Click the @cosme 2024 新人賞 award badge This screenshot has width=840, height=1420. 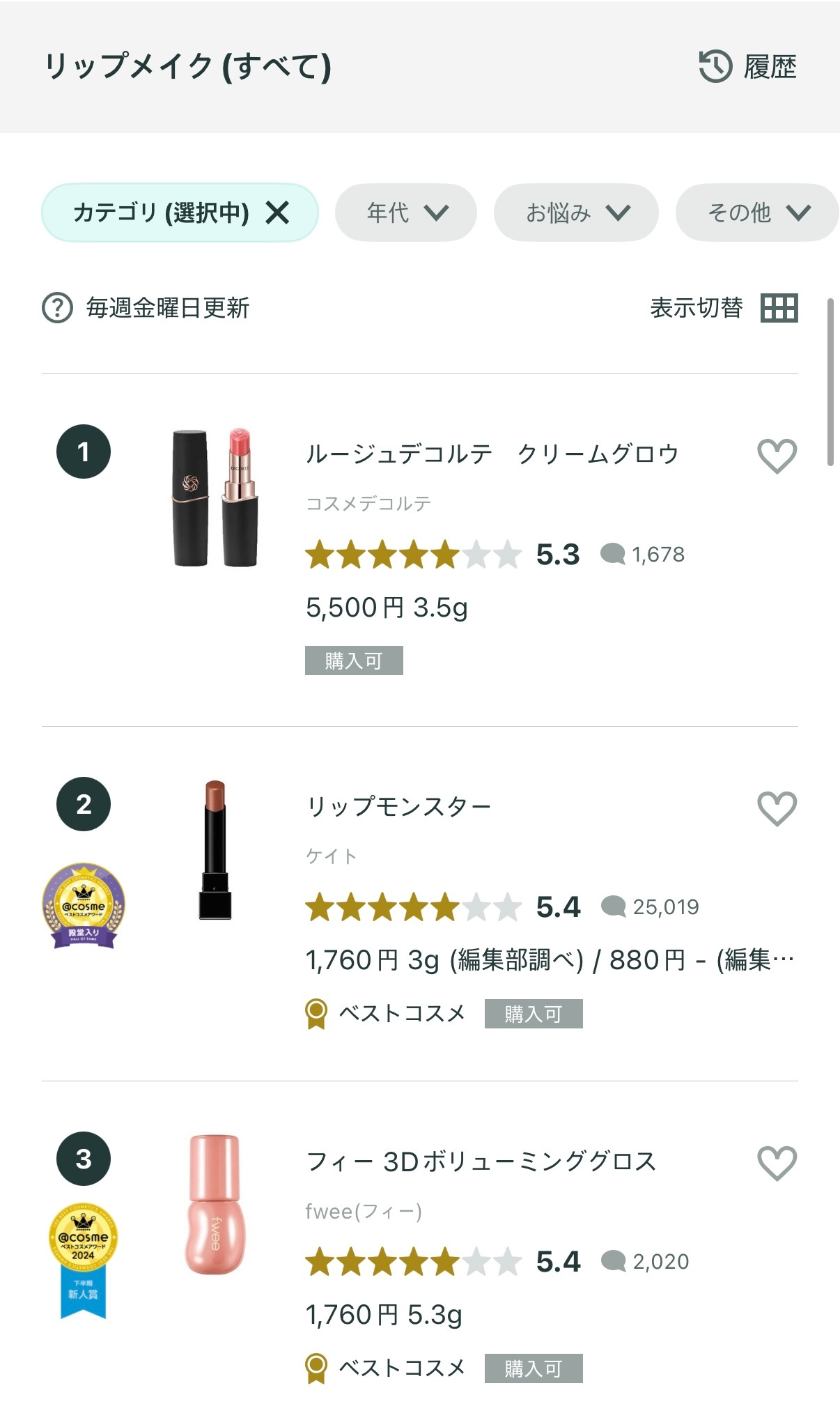point(84,1259)
